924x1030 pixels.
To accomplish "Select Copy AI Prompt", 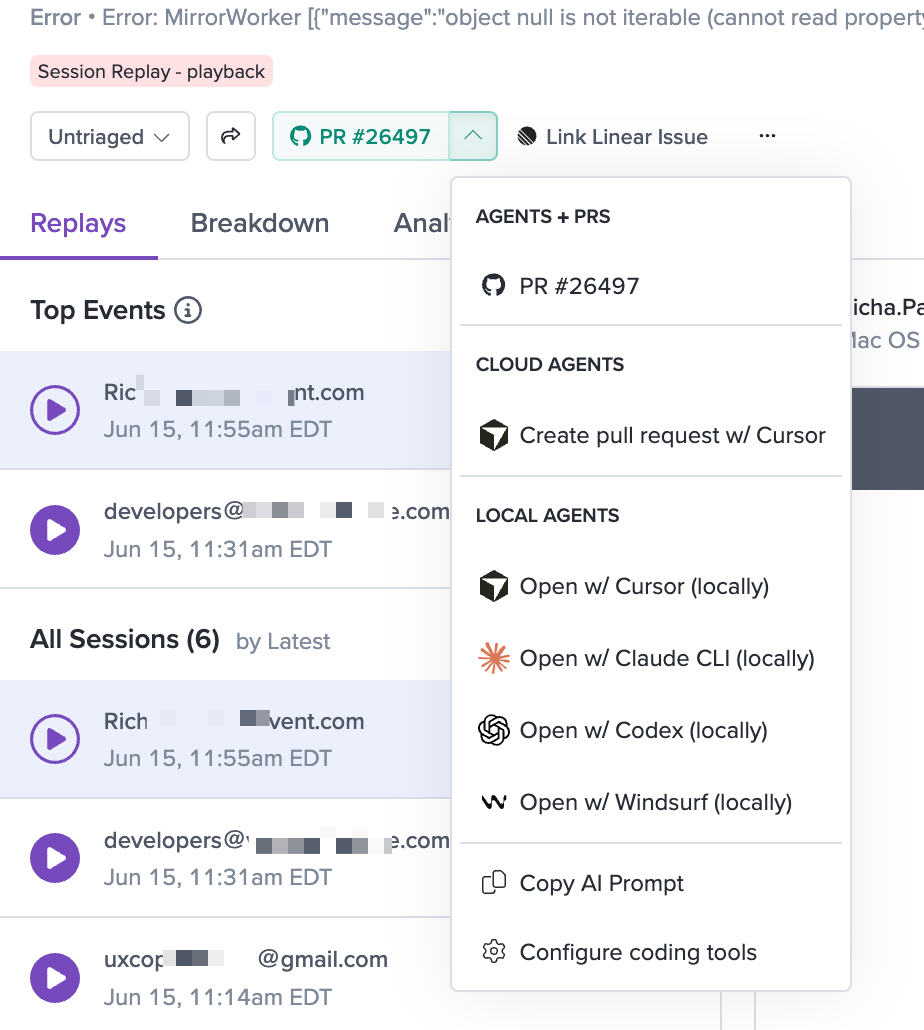I will pos(651,883).
